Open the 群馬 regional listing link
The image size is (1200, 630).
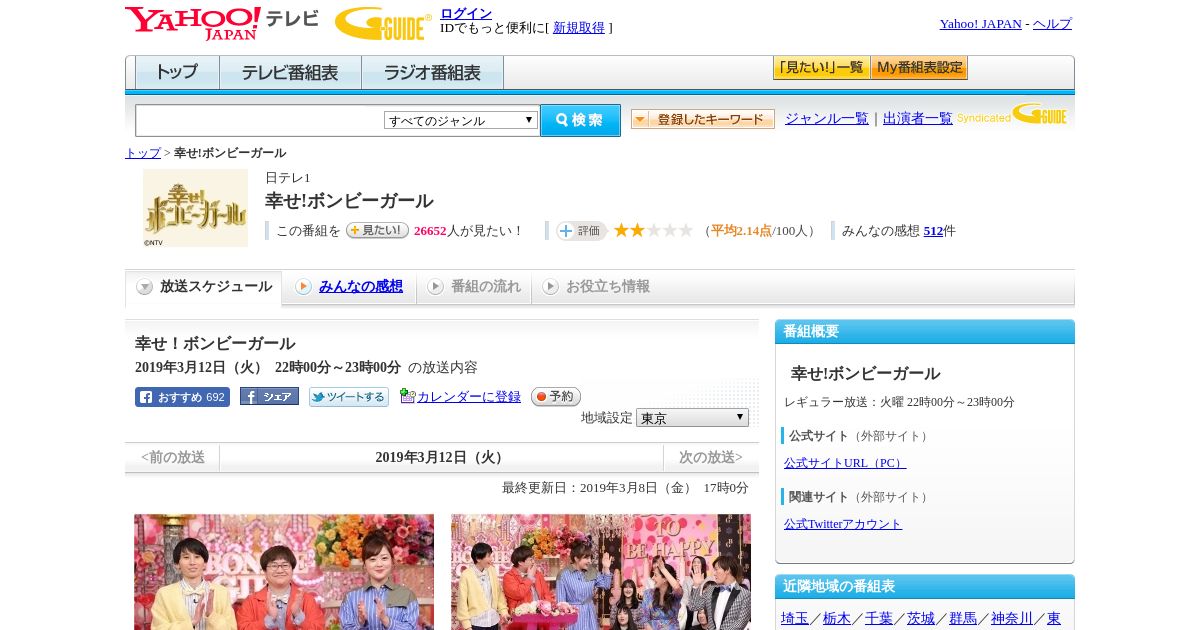click(x=963, y=619)
